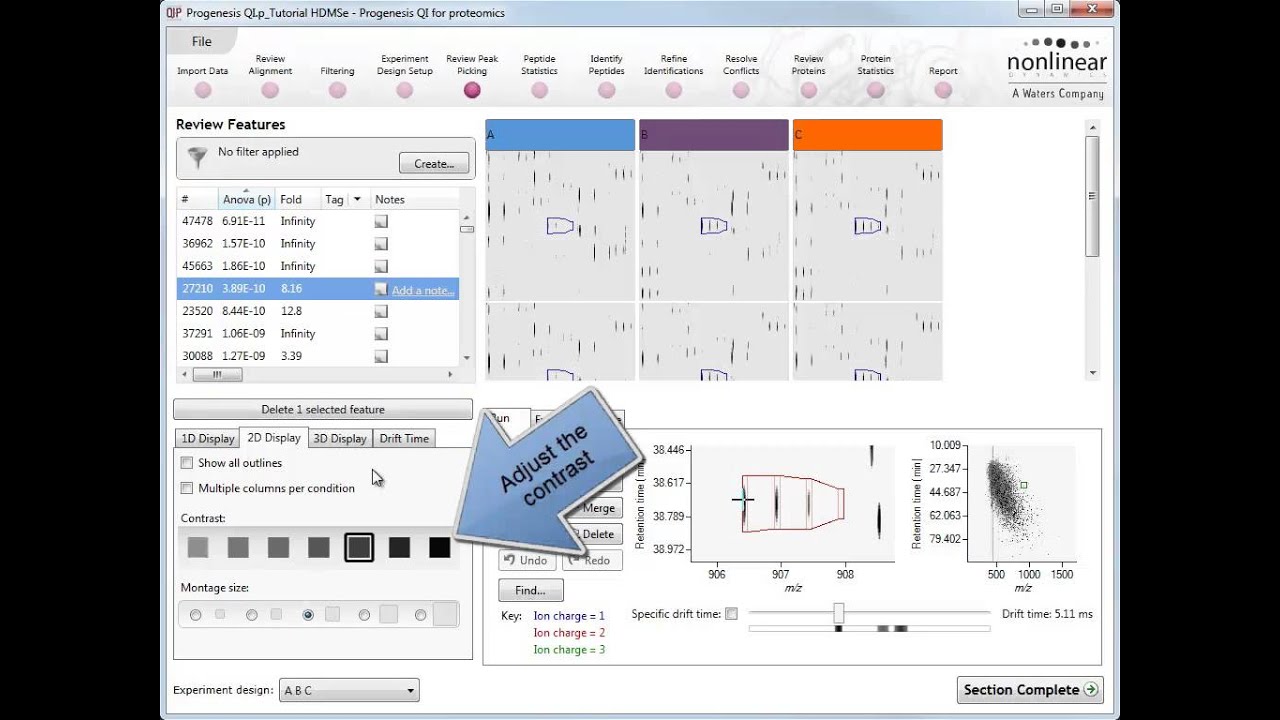The height and width of the screenshot is (720, 1280).
Task: Enable Show all outlines checkbox
Action: point(186,463)
